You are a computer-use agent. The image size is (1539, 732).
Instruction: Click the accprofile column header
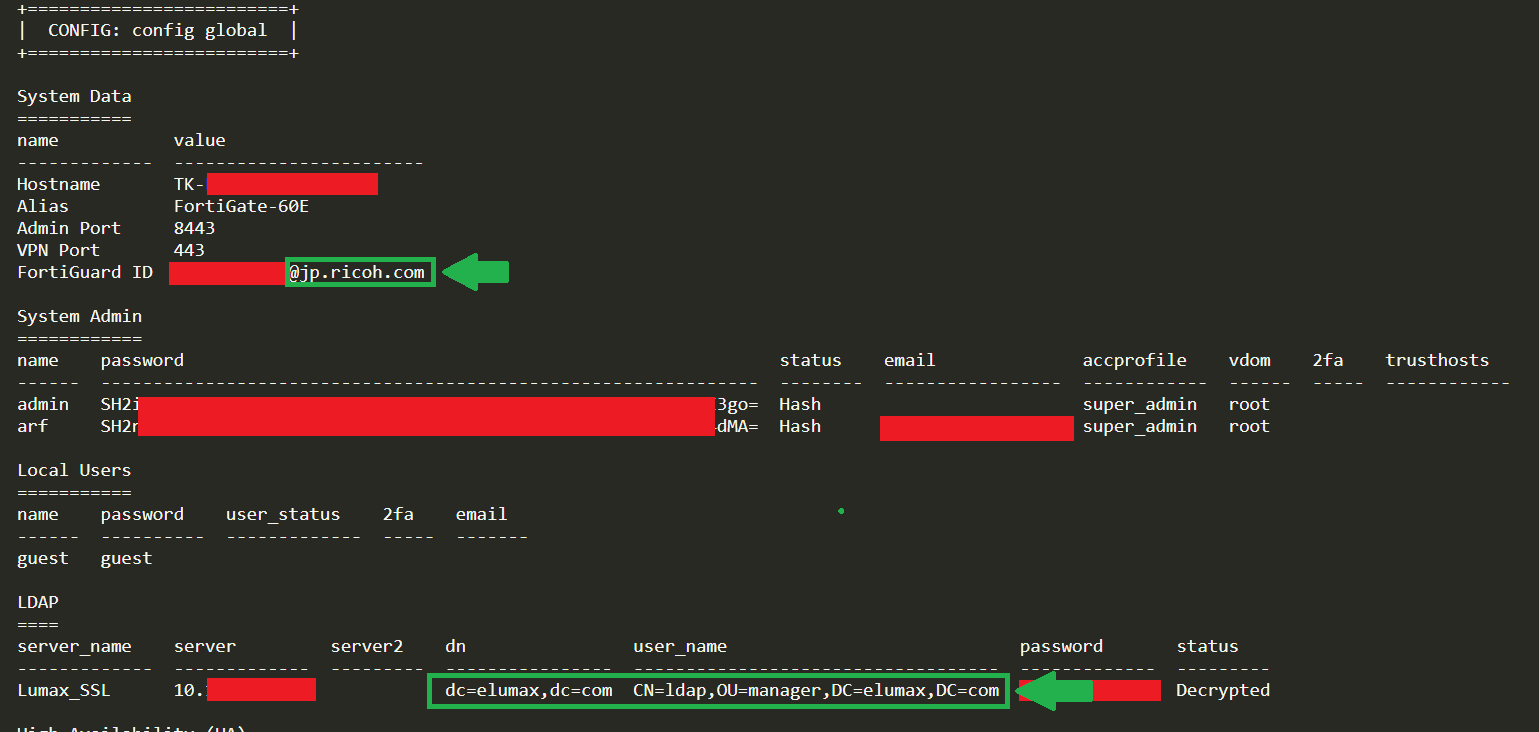(x=1135, y=360)
